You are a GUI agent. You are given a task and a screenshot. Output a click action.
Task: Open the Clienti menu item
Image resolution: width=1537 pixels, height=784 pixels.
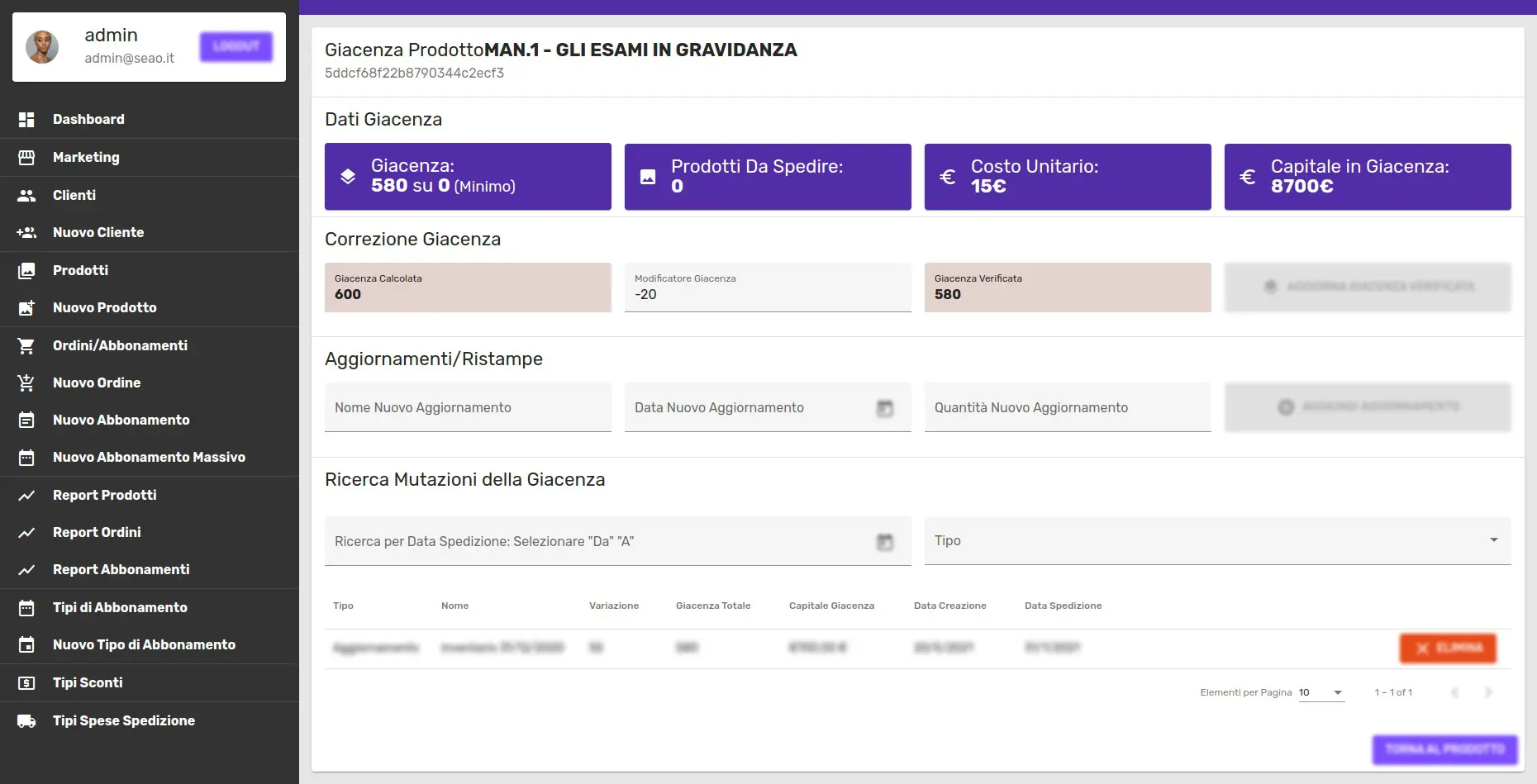[74, 195]
